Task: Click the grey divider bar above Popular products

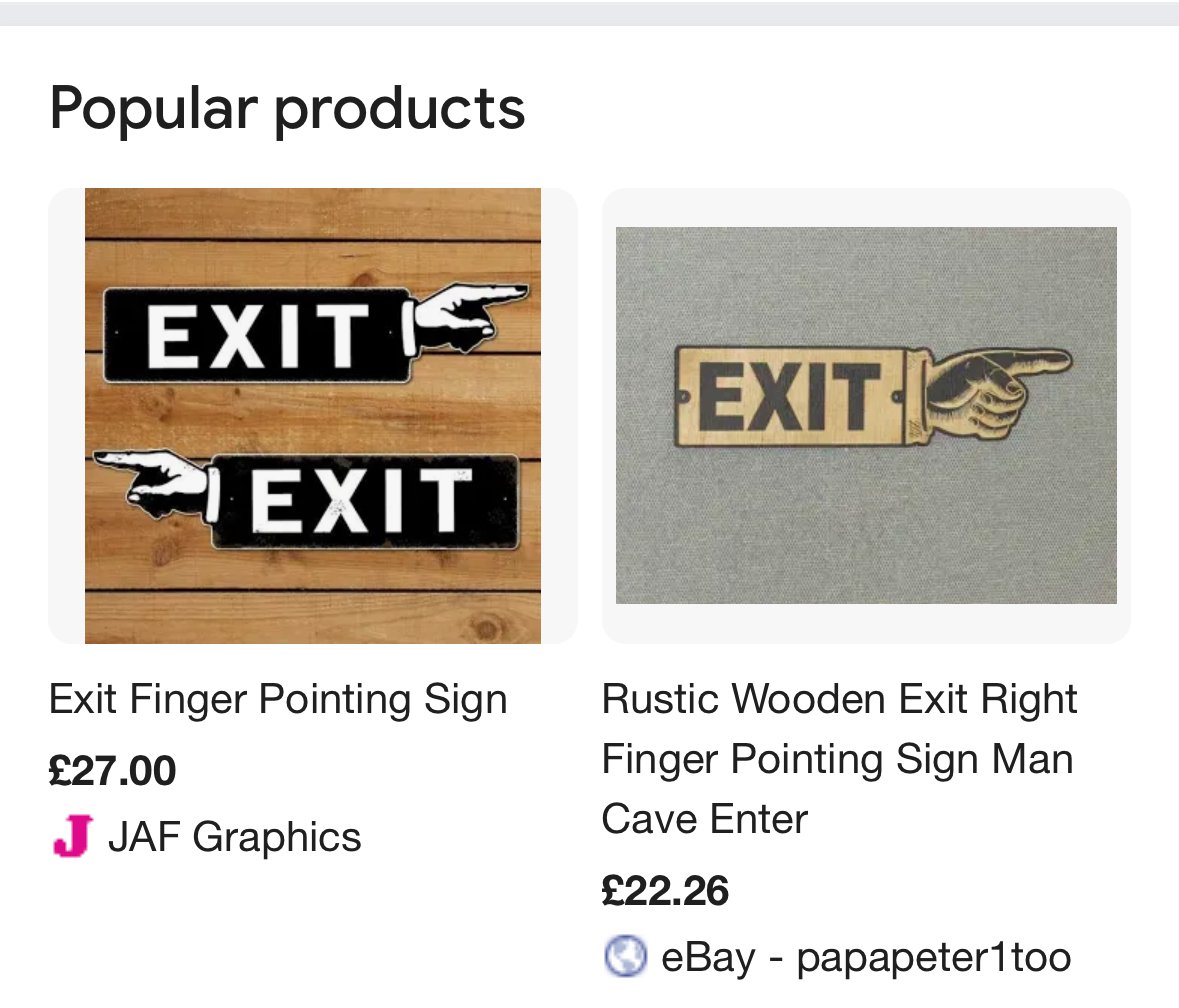Action: (590, 14)
